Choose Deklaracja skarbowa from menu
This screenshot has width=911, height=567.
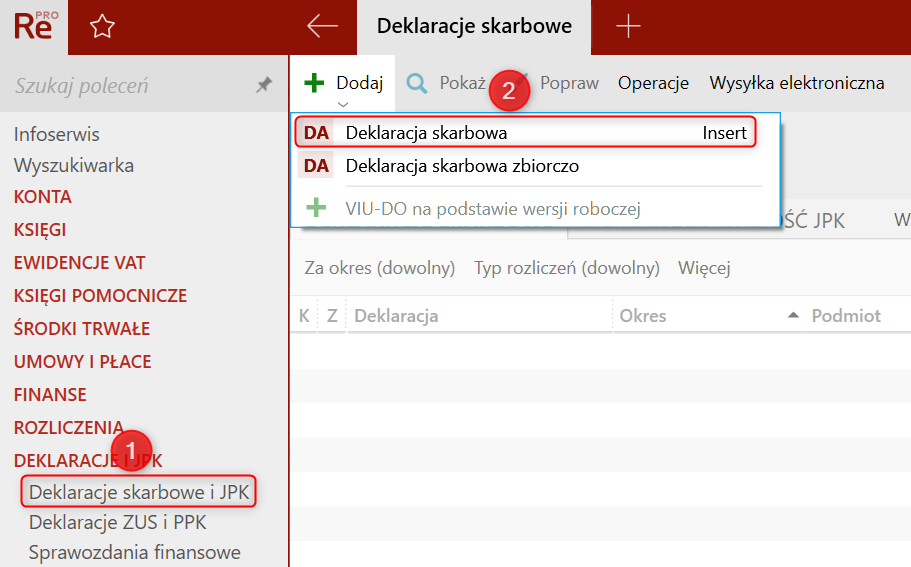click(x=526, y=132)
